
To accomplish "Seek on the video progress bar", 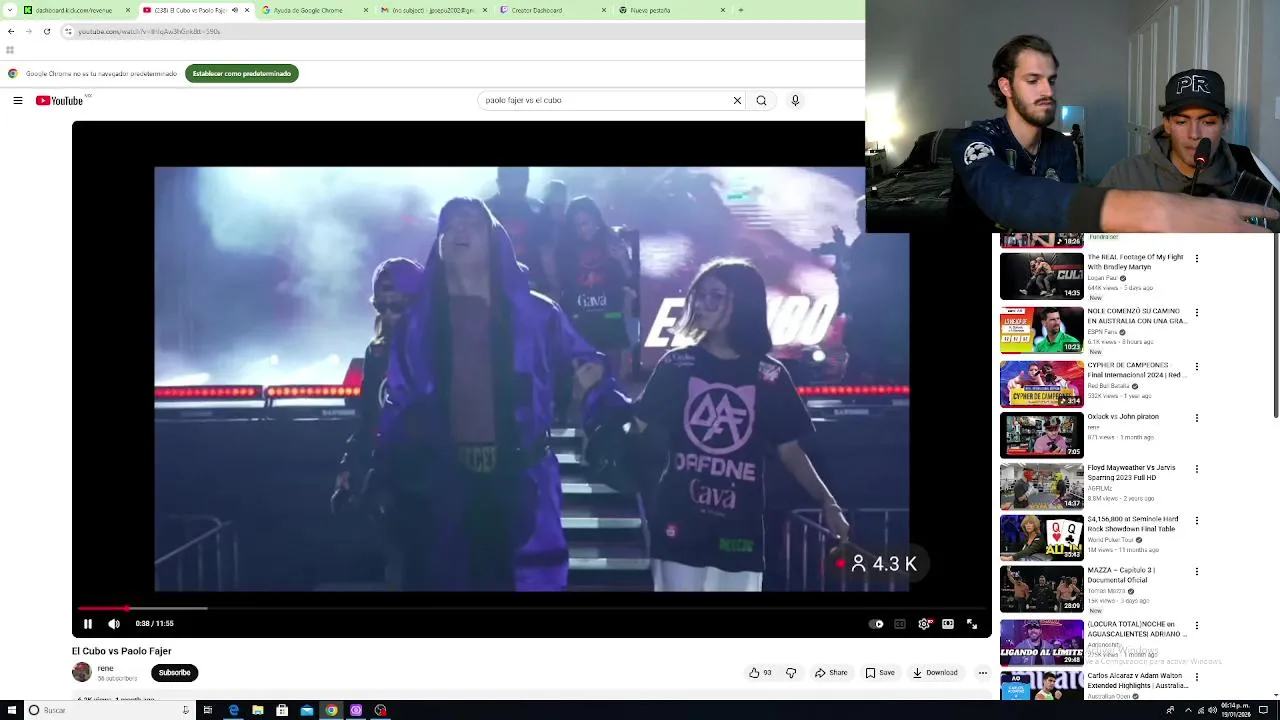I will 531,608.
